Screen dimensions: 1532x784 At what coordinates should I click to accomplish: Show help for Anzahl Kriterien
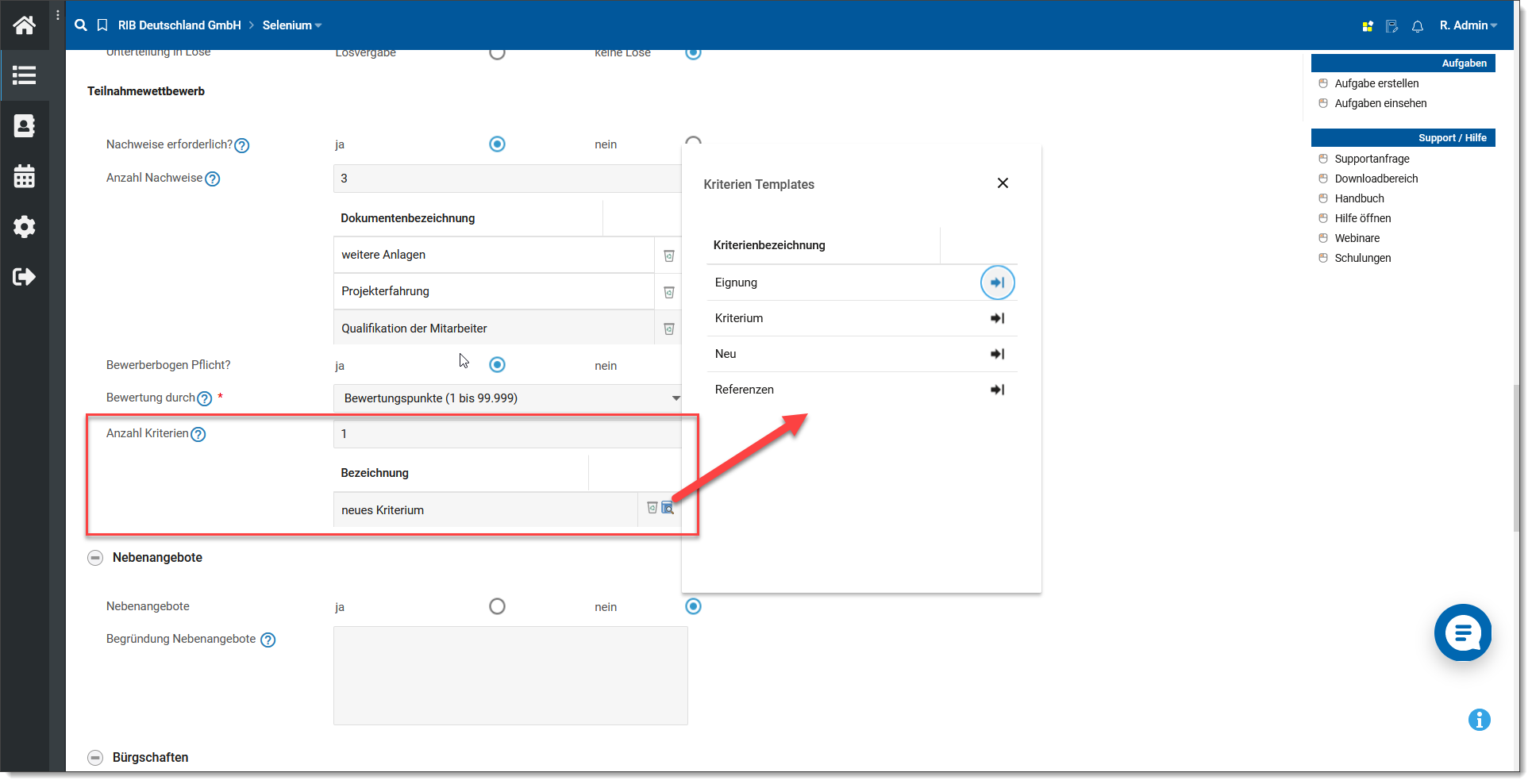[x=198, y=434]
